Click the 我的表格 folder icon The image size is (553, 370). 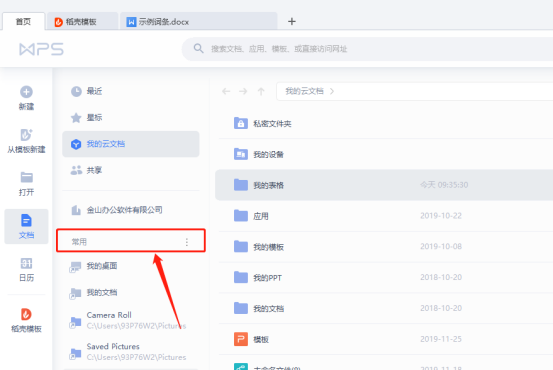(241, 185)
